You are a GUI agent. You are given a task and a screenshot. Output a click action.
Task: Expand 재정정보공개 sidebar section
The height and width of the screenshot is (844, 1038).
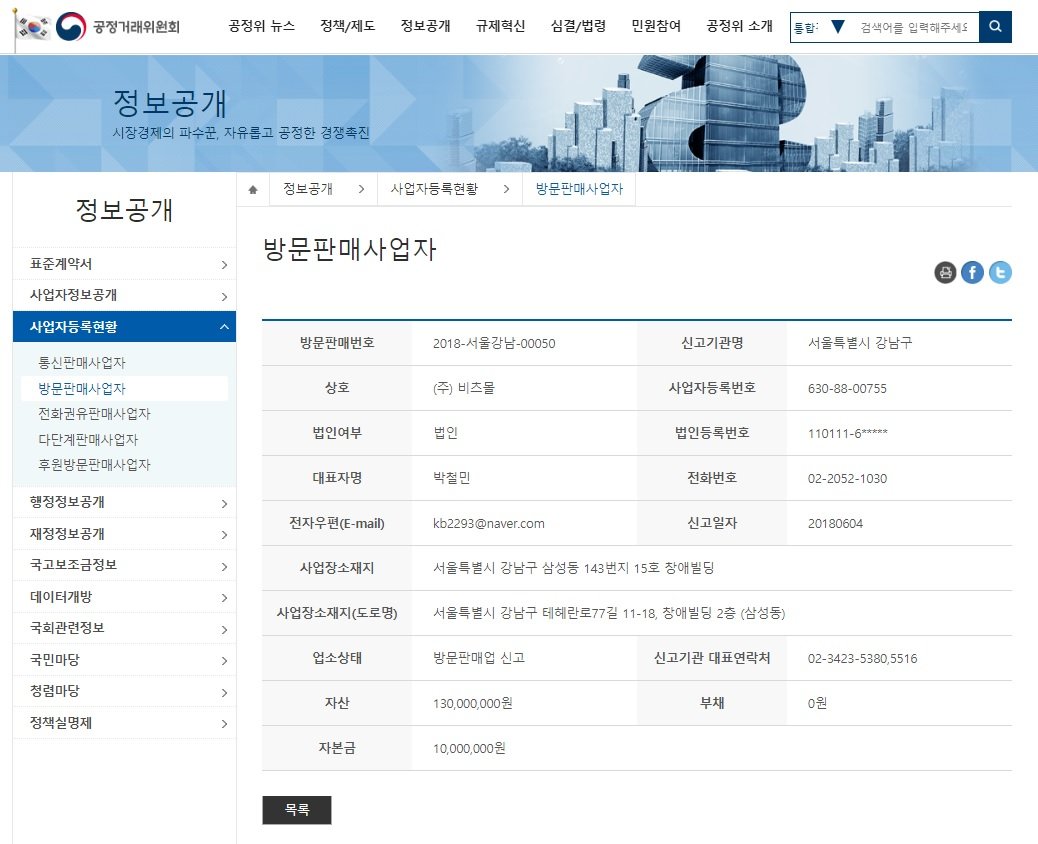(x=124, y=534)
